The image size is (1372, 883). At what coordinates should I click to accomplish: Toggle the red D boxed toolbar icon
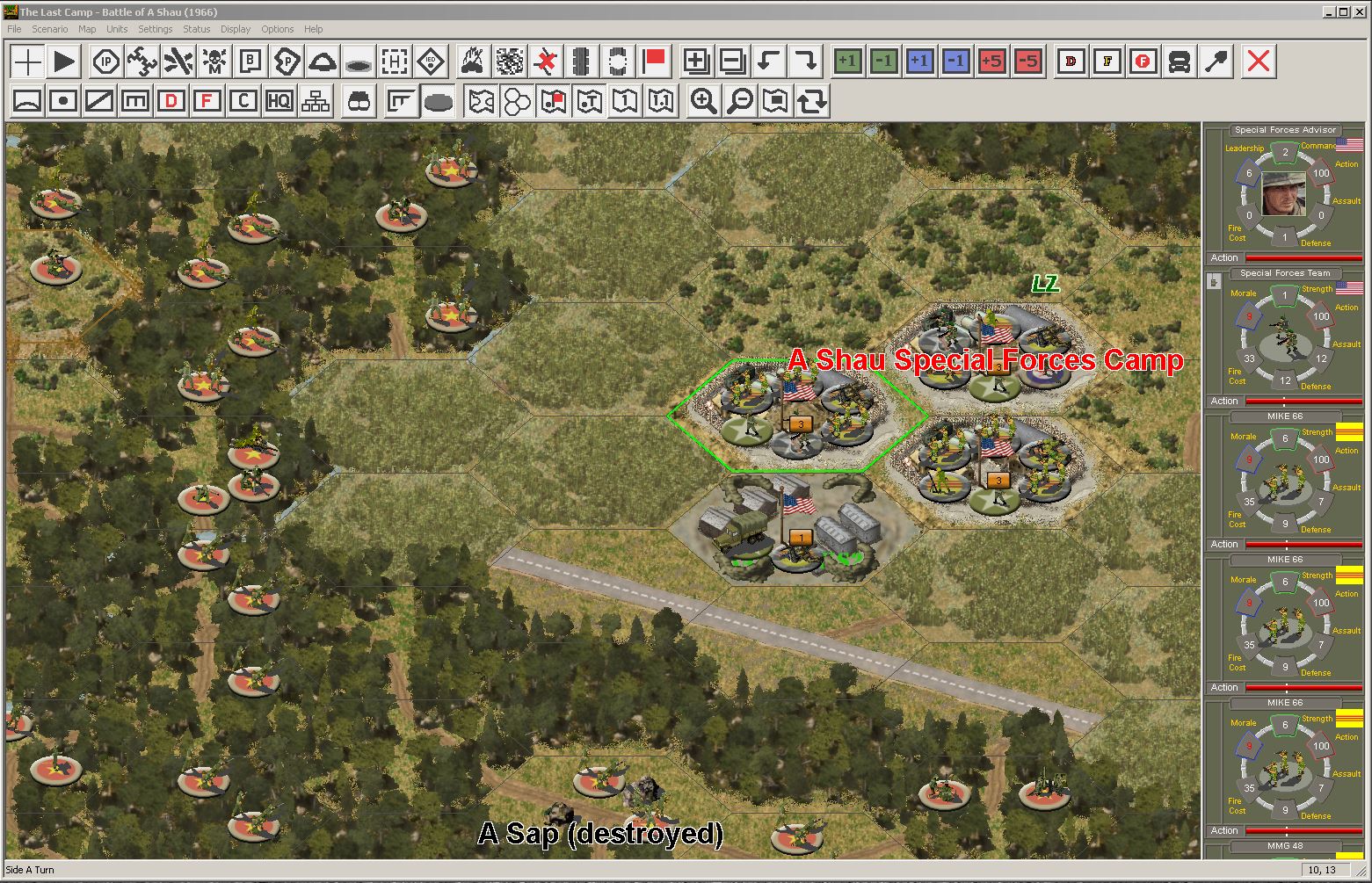171,101
